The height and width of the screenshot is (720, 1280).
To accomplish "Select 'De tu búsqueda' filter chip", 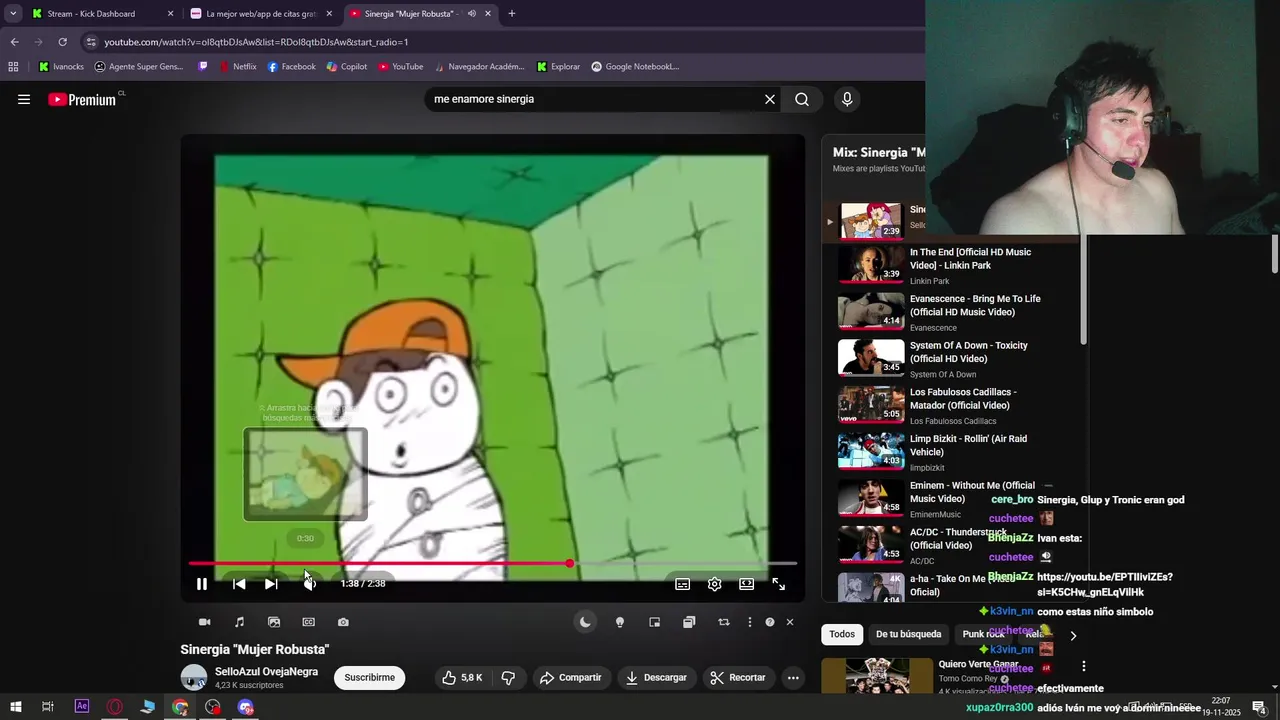I will 908,634.
